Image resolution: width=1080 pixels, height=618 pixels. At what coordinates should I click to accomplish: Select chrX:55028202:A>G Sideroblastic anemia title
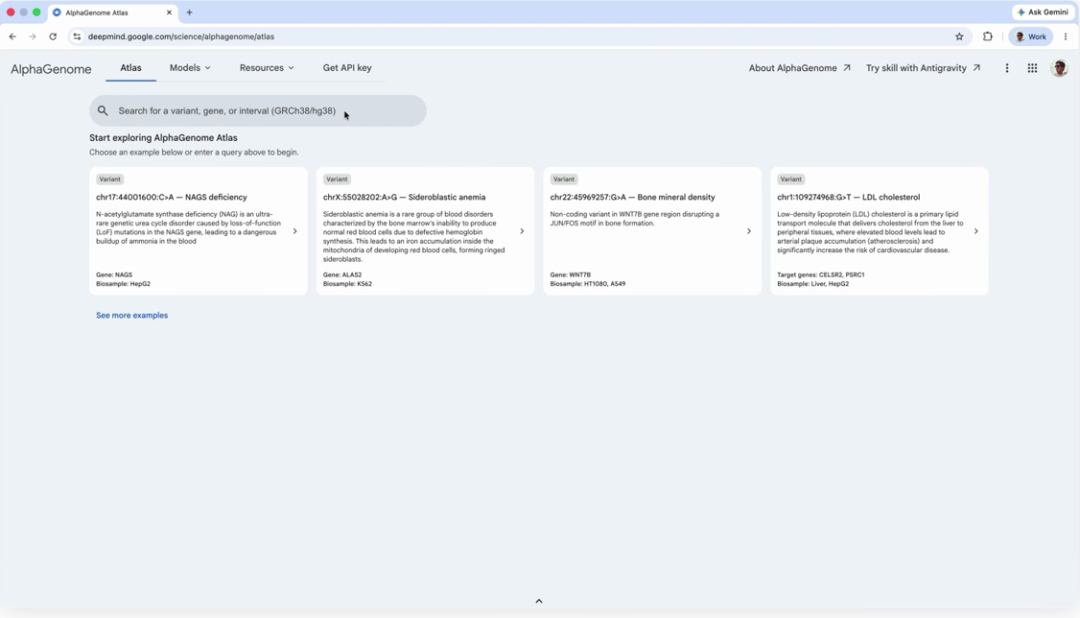[x=404, y=197]
